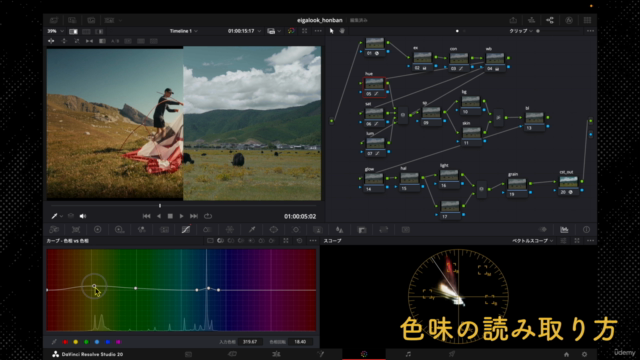Viewport: 640px width, 360px height.
Task: Switch to the Color page tab
Action: point(364,354)
